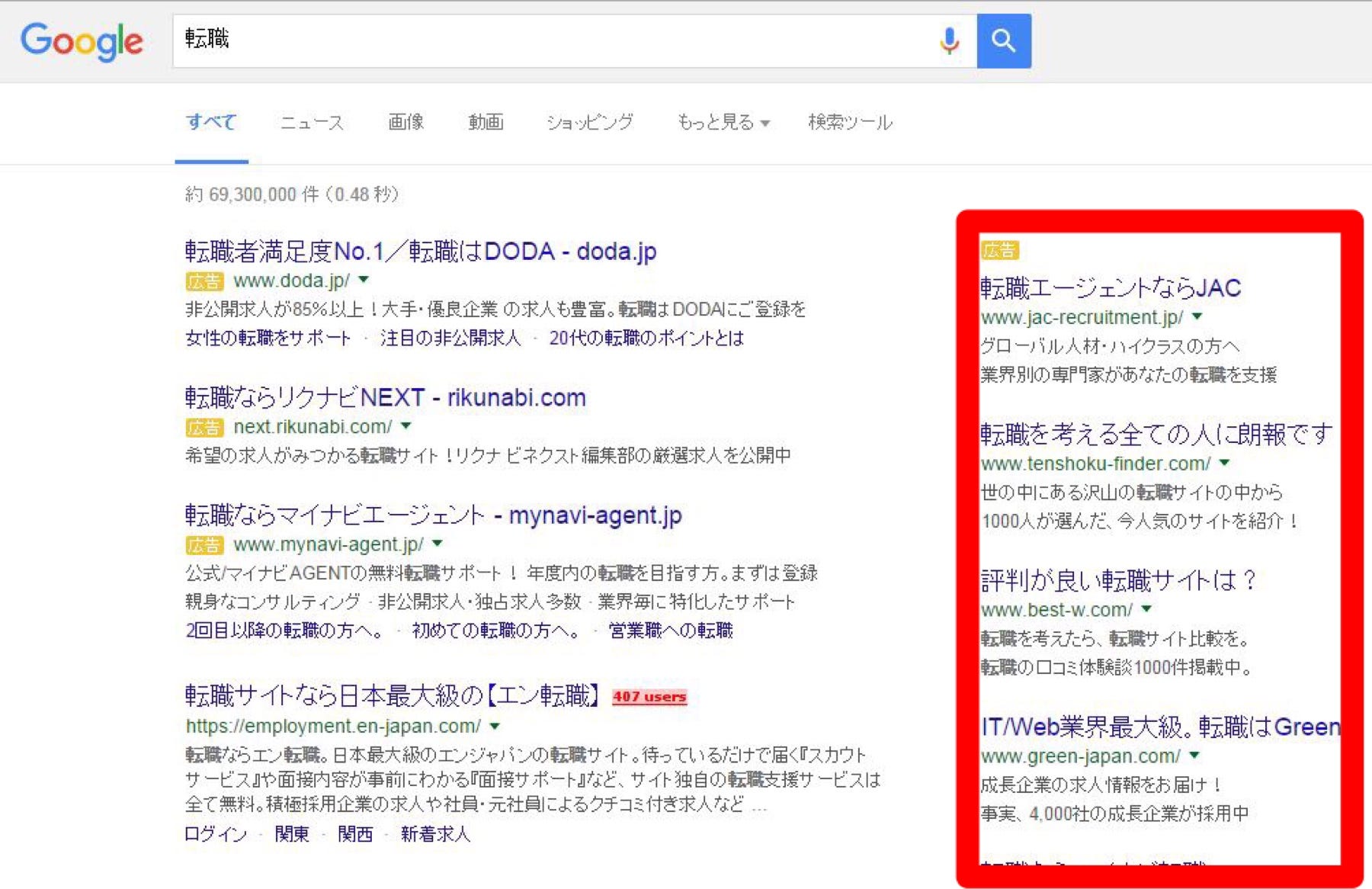
Task: Click the www.tenshoku-finder.com/ URL text
Action: [x=1095, y=464]
